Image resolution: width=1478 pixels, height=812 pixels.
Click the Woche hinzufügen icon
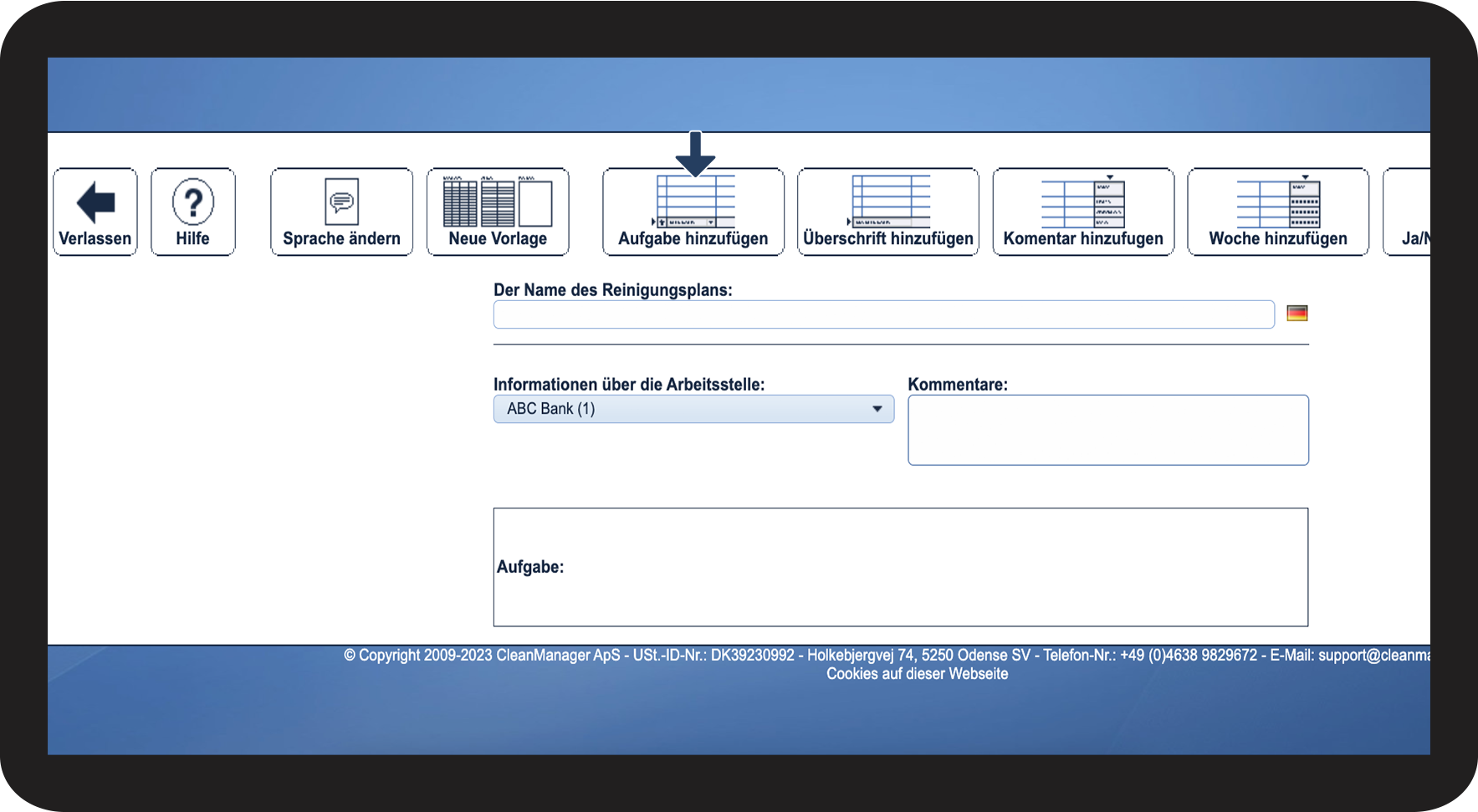[x=1278, y=203]
